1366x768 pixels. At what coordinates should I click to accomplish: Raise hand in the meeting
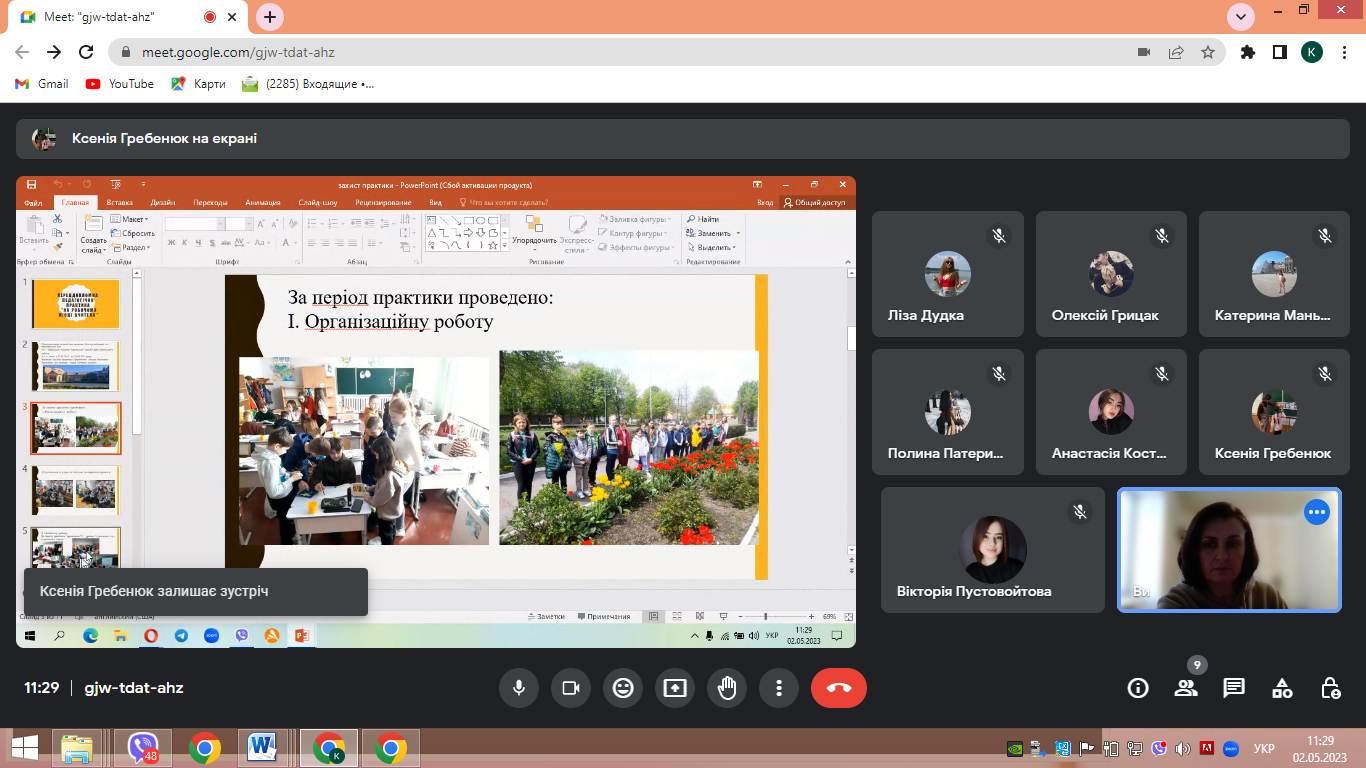727,688
